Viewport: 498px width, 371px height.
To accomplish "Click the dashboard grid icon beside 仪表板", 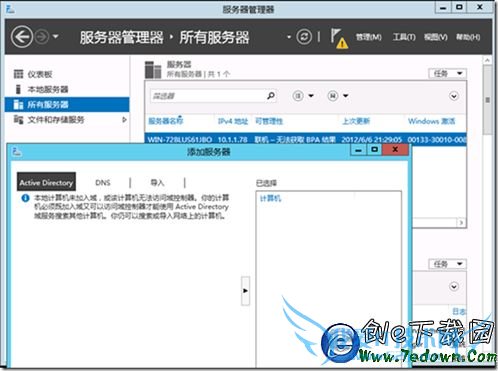I will point(18,74).
